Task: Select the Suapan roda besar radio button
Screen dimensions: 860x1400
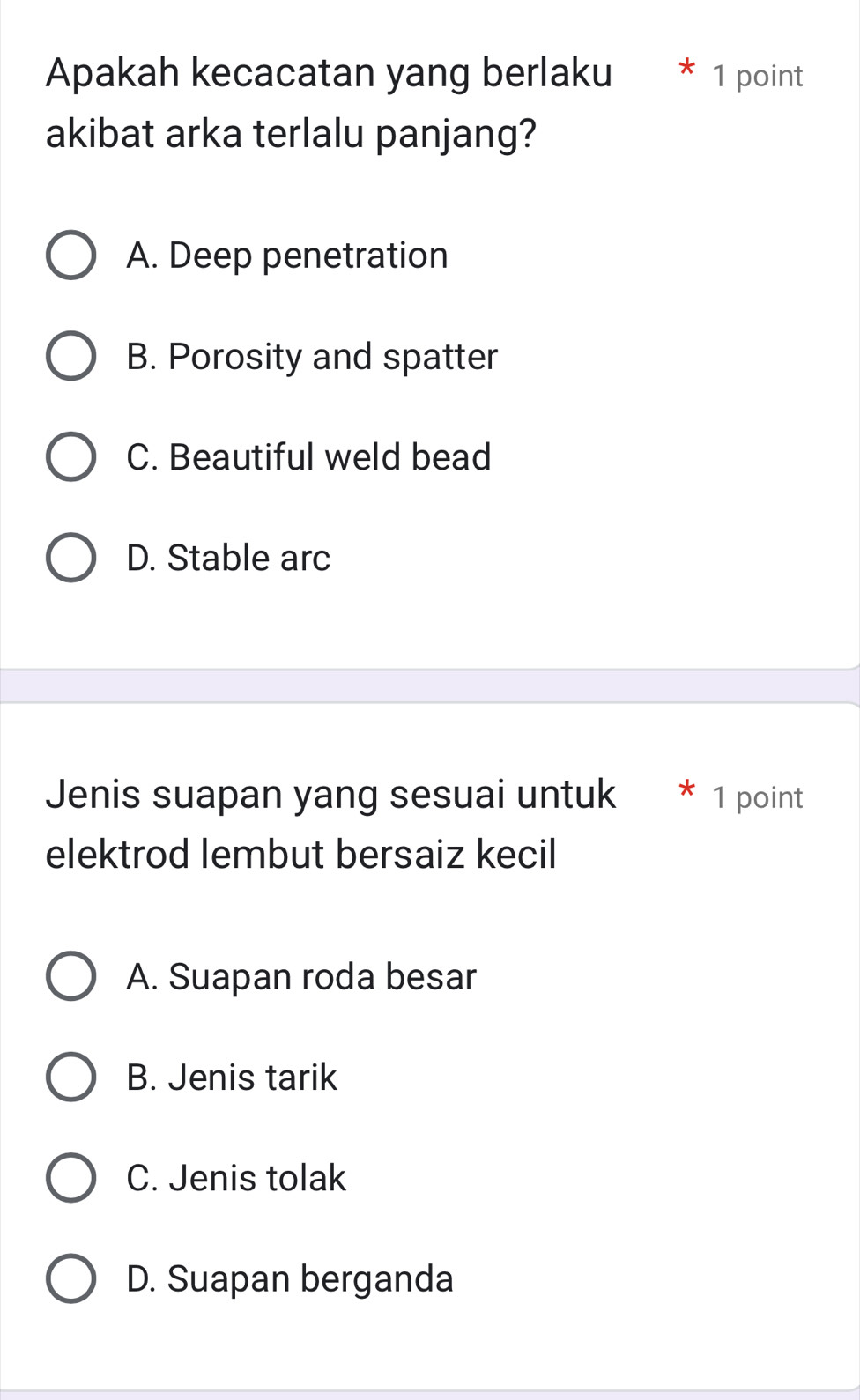Action: (x=70, y=976)
